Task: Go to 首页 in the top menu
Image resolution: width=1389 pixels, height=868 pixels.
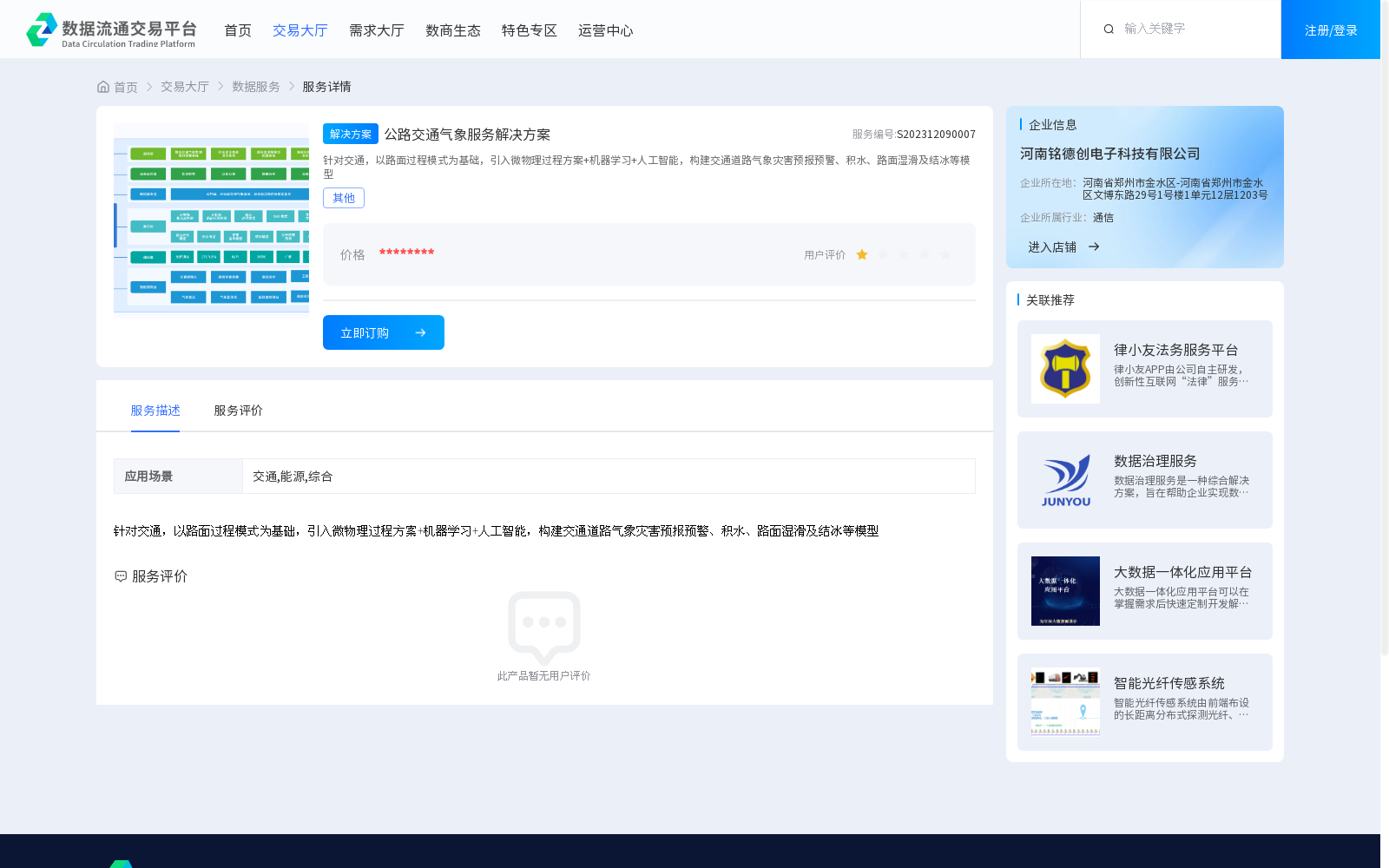Action: (x=238, y=30)
